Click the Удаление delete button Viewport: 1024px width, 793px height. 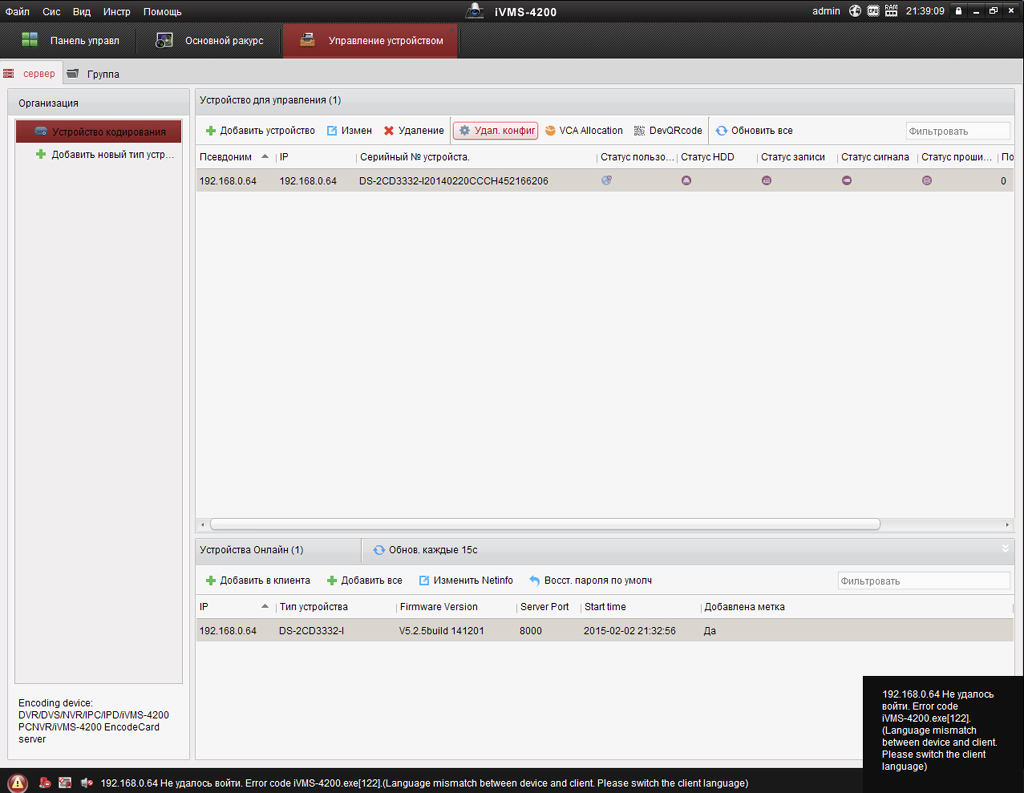point(413,131)
